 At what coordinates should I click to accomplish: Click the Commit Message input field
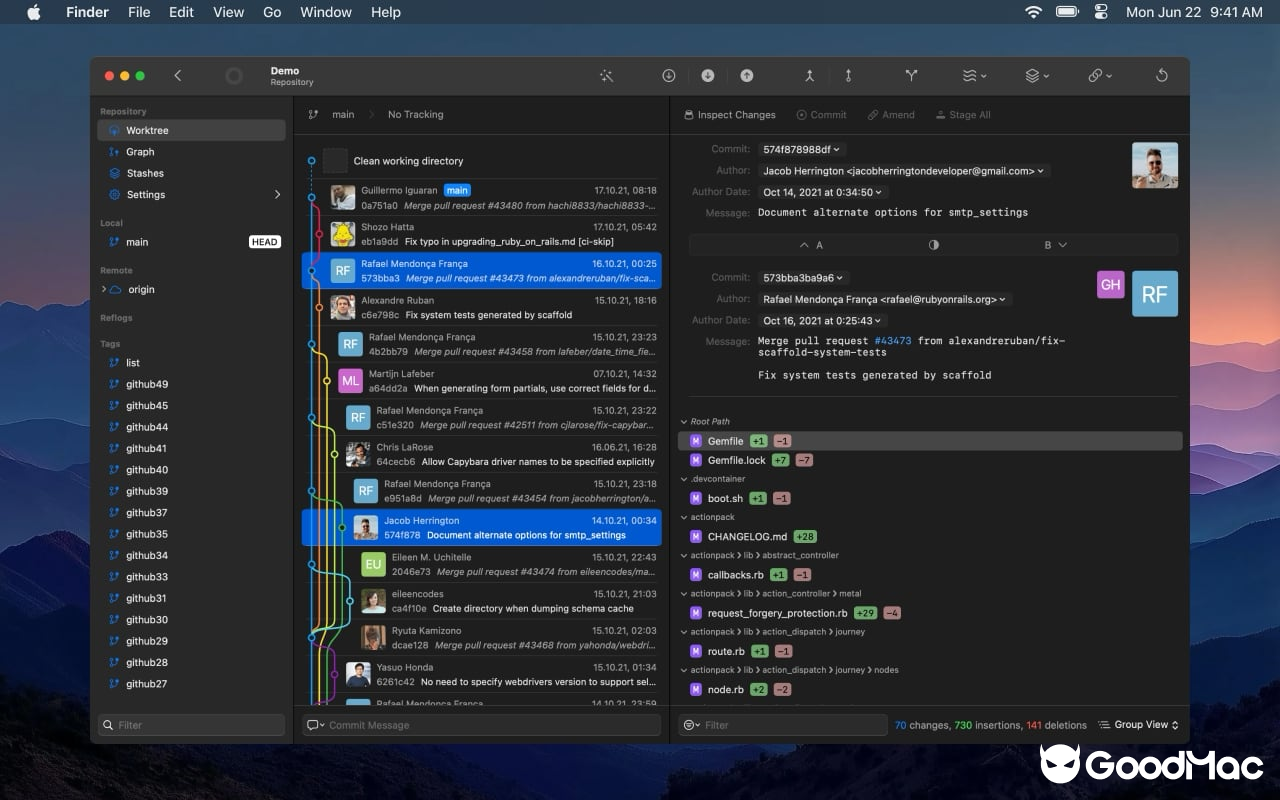tap(482, 725)
